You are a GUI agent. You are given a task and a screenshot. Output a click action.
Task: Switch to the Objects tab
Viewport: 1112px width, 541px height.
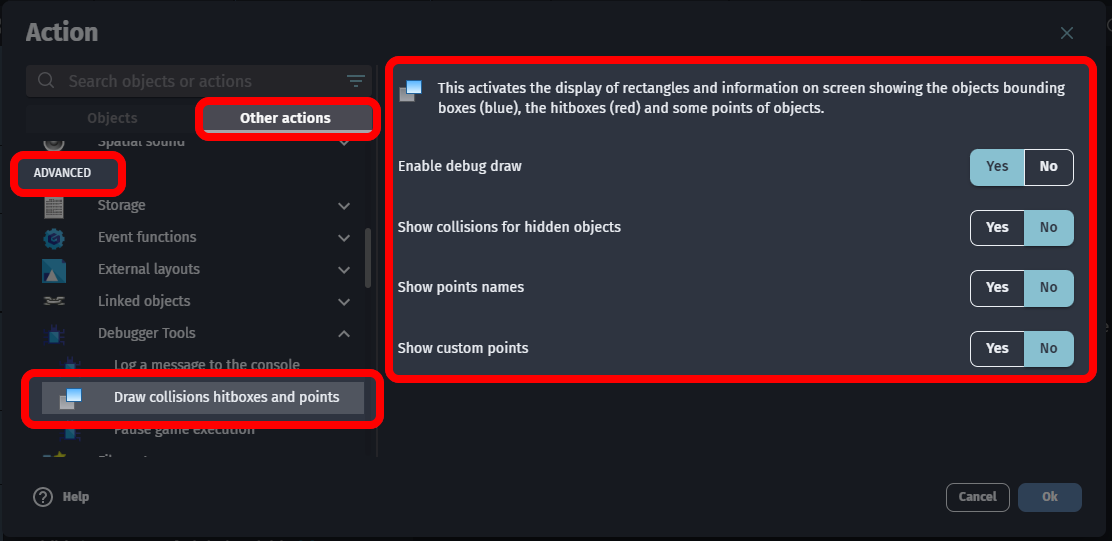tap(112, 118)
